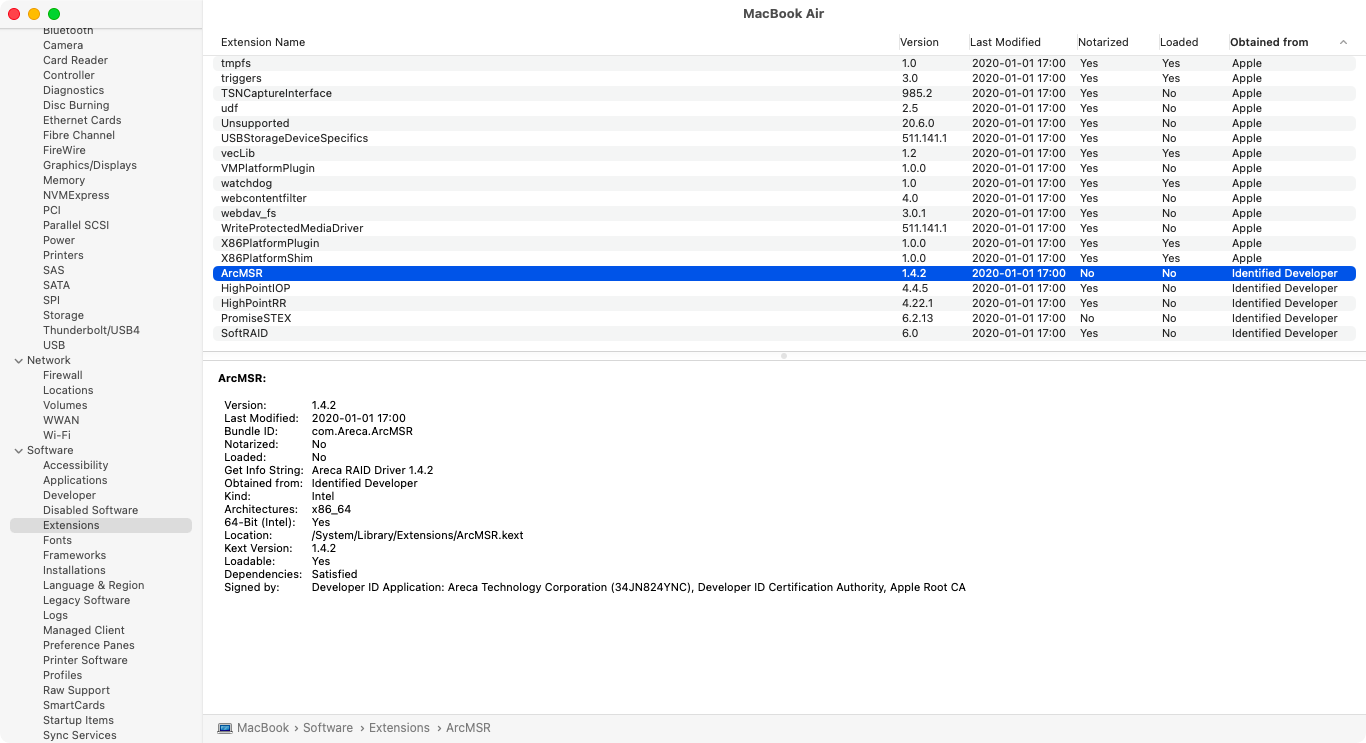This screenshot has height=743, width=1366.
Task: Select Memory in the sidebar
Action: pyautogui.click(x=64, y=180)
